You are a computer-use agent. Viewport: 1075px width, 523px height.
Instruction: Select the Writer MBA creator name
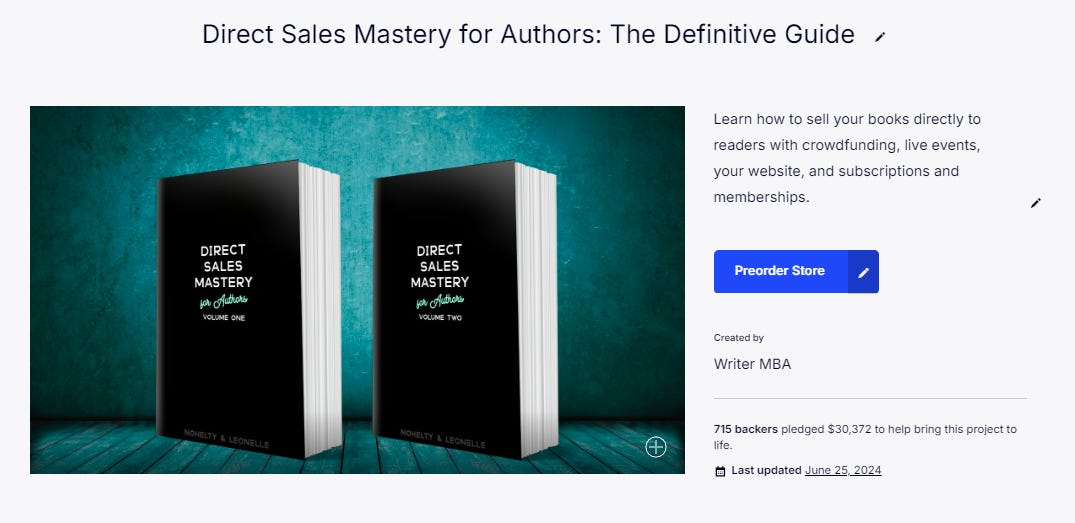752,364
